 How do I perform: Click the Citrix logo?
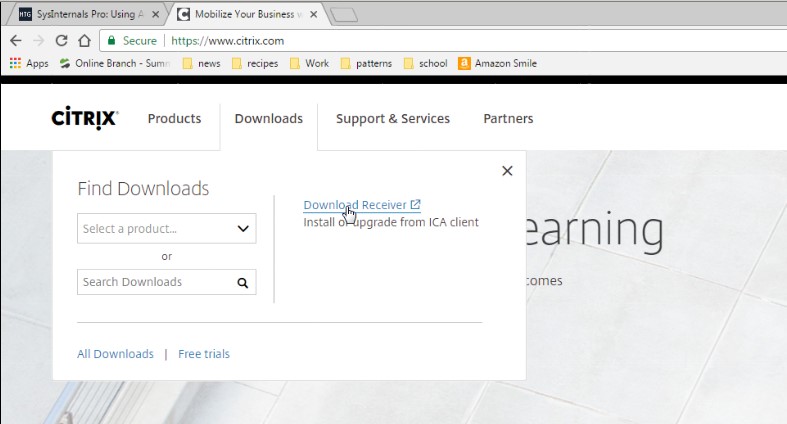tap(85, 118)
